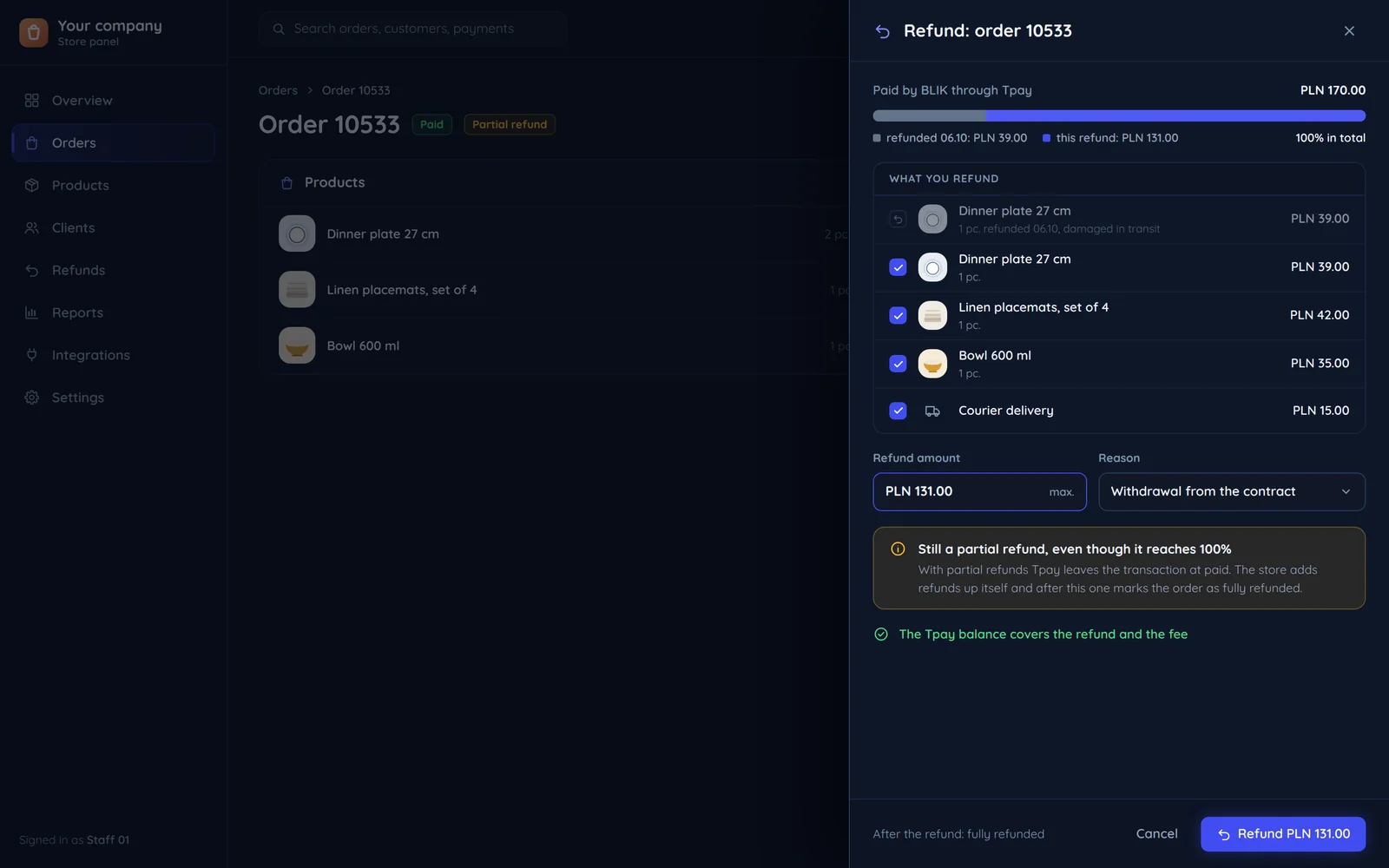Click the Products section bag icon
Viewport: 1389px width, 868px height.
(287, 183)
